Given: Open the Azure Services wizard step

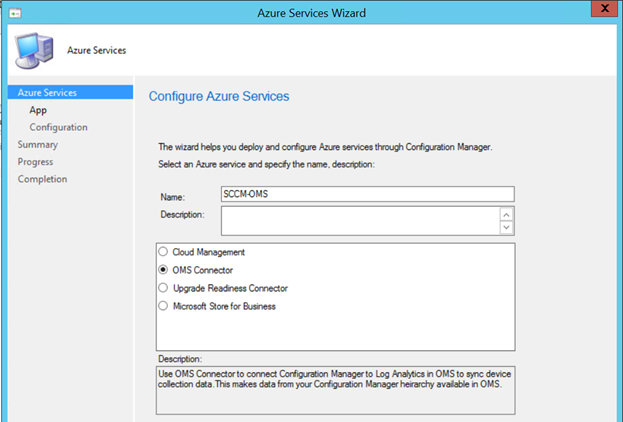Looking at the screenshot, I should (x=70, y=92).
